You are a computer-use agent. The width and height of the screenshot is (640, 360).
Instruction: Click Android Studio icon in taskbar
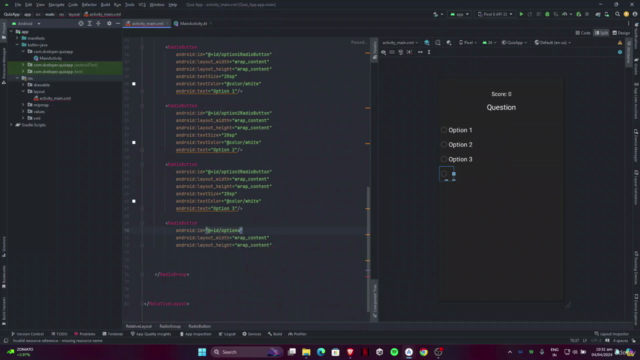pyautogui.click(x=409, y=352)
